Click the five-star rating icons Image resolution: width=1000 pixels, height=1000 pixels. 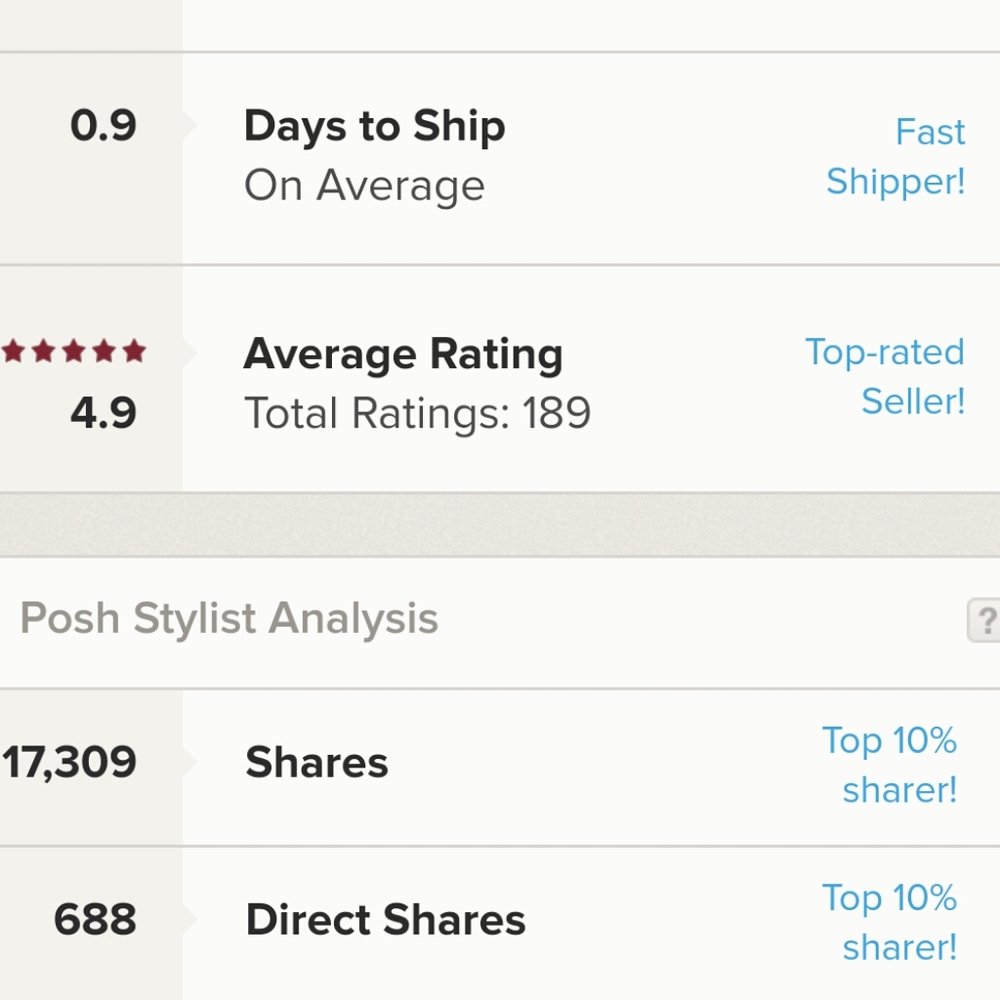(74, 352)
